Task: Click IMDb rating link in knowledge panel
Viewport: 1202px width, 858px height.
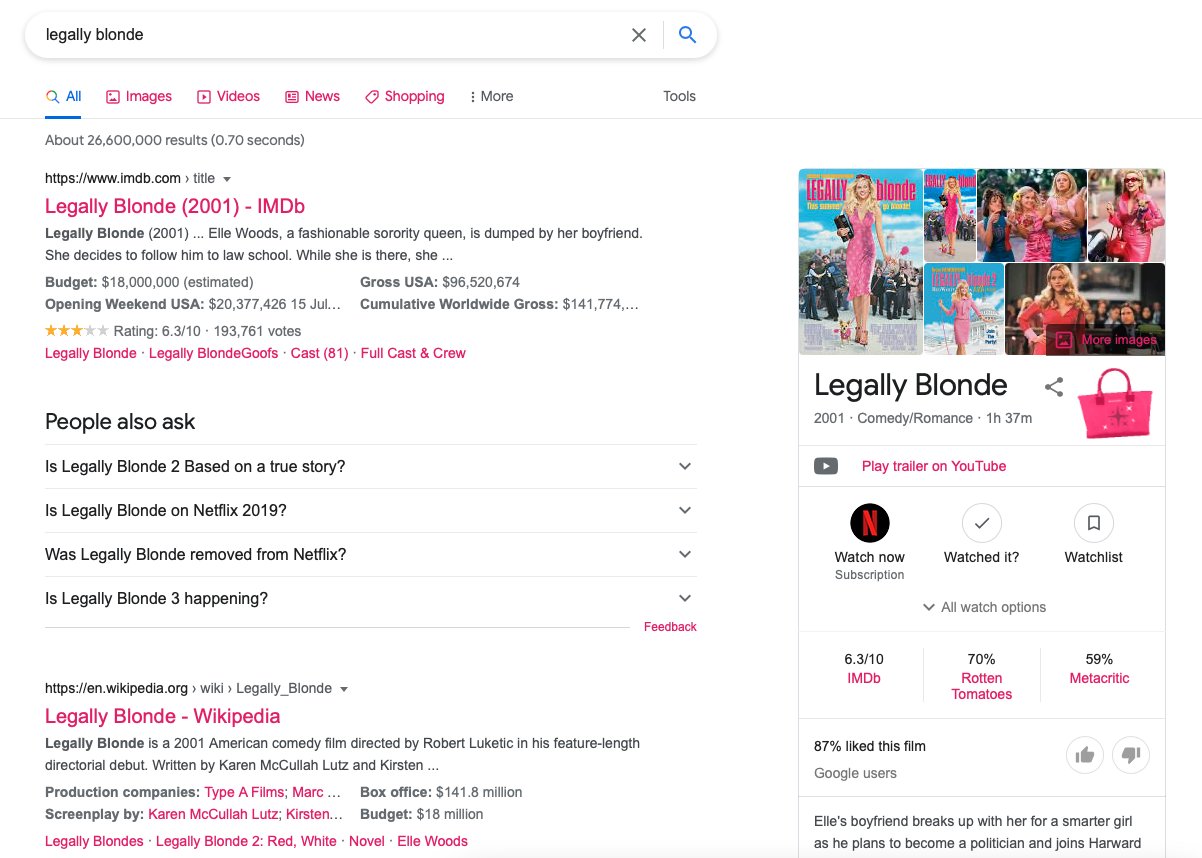Action: point(864,678)
